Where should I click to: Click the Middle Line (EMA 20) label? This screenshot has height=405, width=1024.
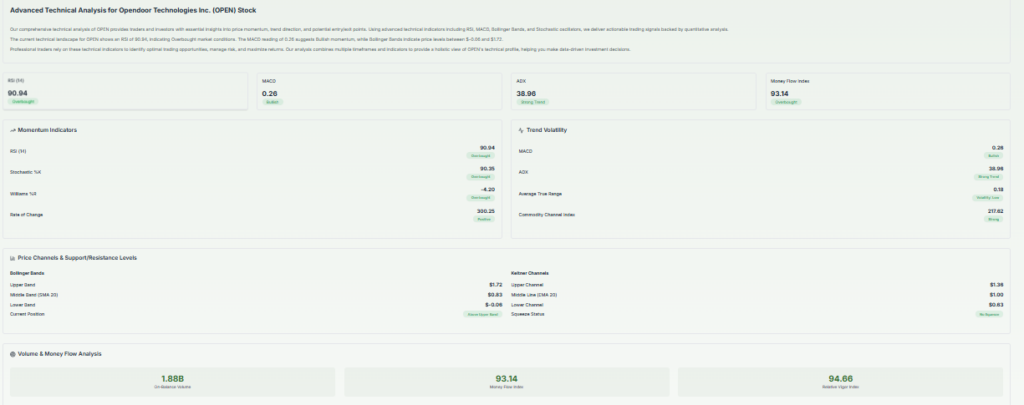pos(534,295)
